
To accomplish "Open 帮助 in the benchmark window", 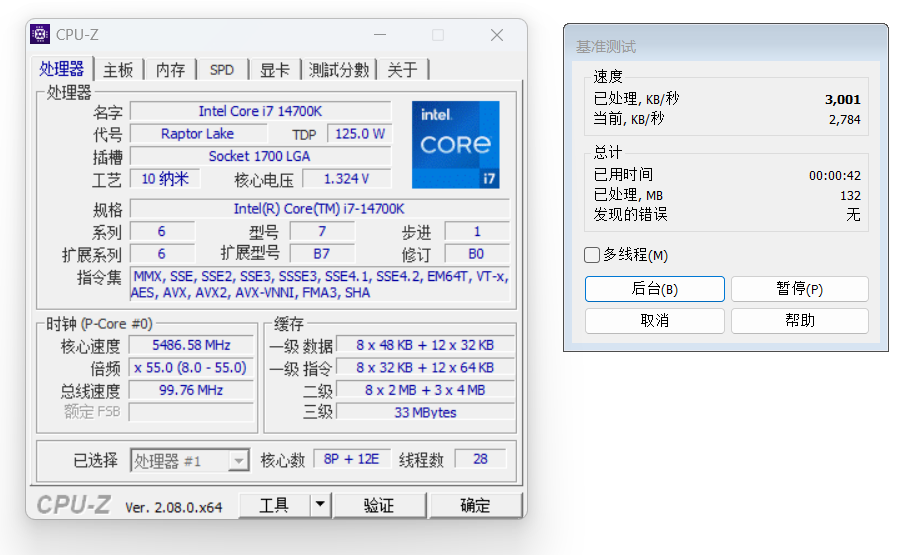I will click(x=800, y=320).
